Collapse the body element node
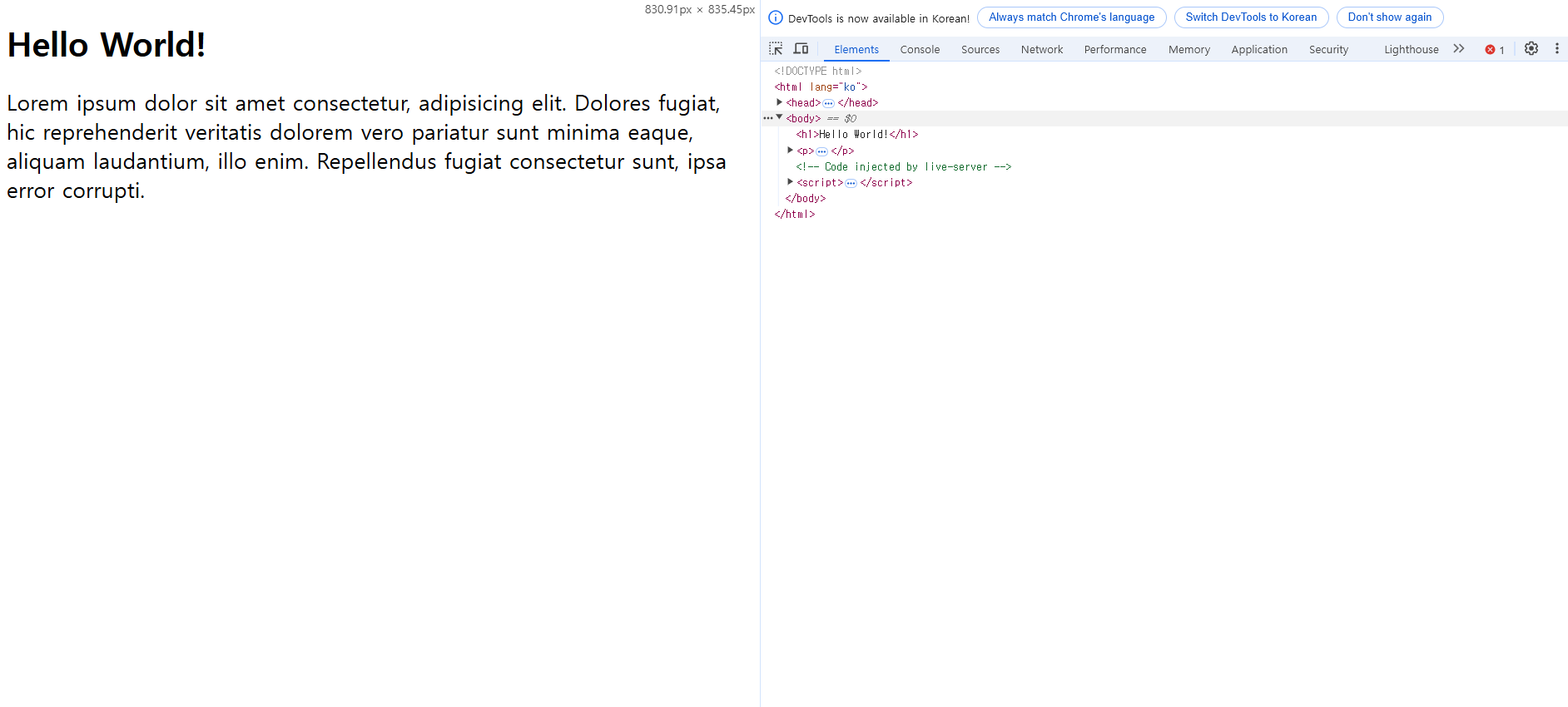Screen dimensions: 1568x707 (779, 117)
